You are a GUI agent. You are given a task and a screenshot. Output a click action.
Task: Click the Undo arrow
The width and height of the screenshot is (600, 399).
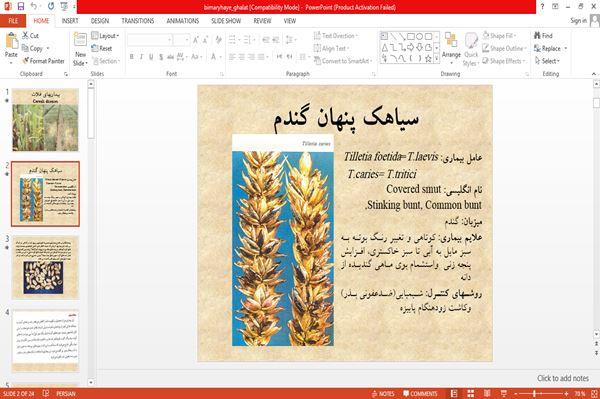pos(34,6)
